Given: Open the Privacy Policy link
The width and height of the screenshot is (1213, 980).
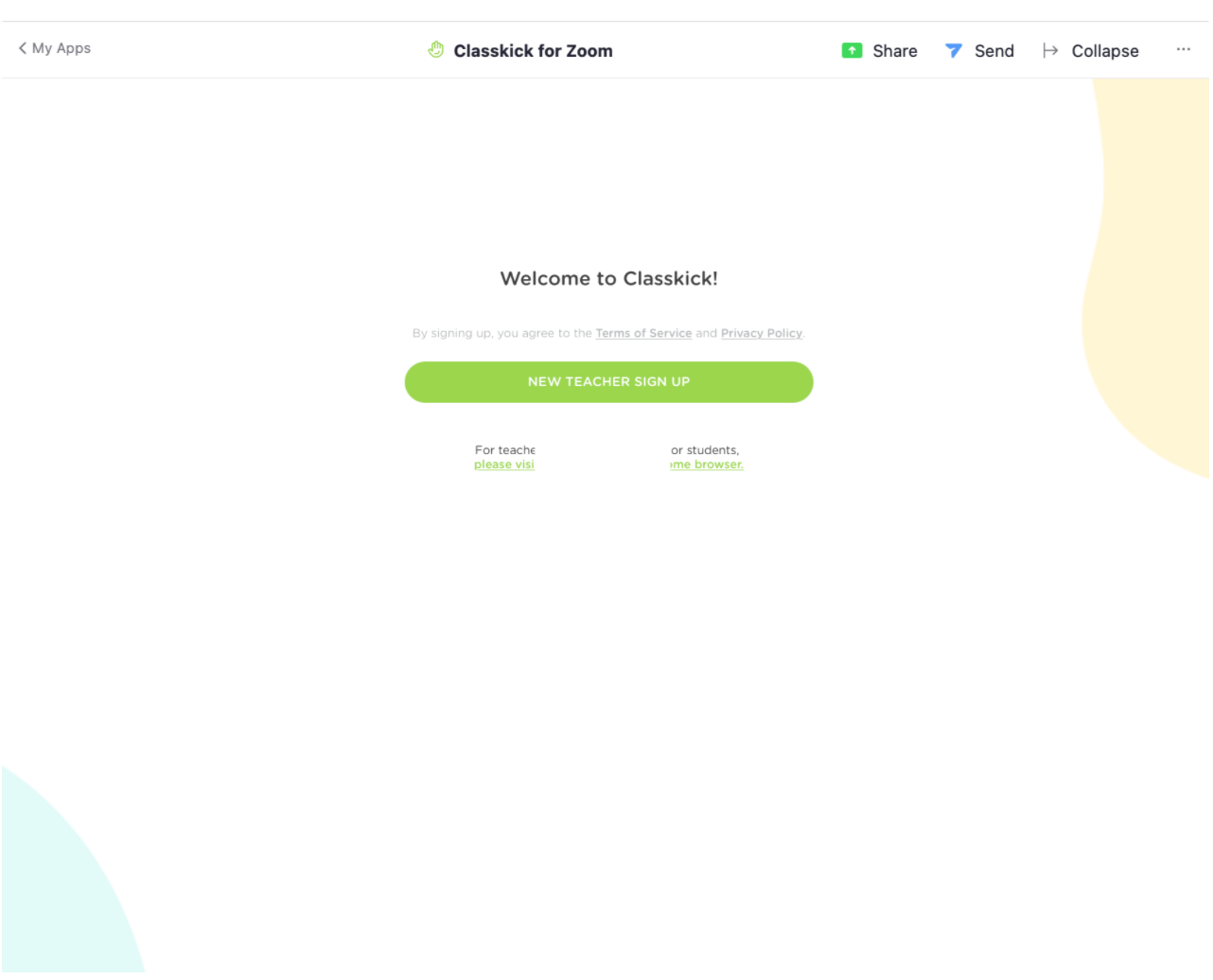Looking at the screenshot, I should pos(761,333).
